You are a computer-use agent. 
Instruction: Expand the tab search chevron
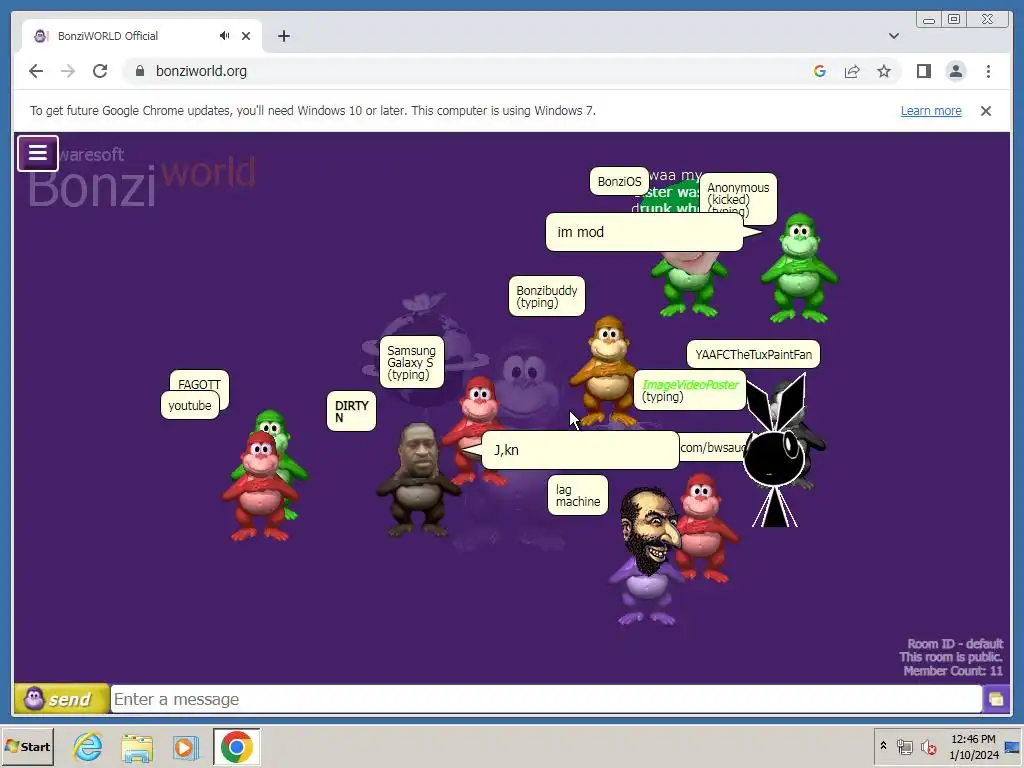coord(893,36)
